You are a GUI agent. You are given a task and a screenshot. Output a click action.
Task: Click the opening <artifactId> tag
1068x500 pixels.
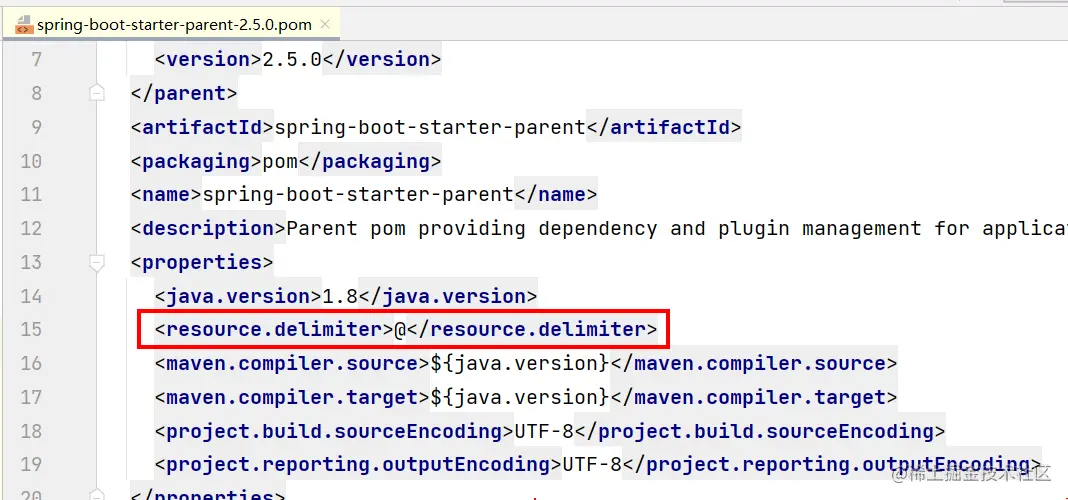202,127
